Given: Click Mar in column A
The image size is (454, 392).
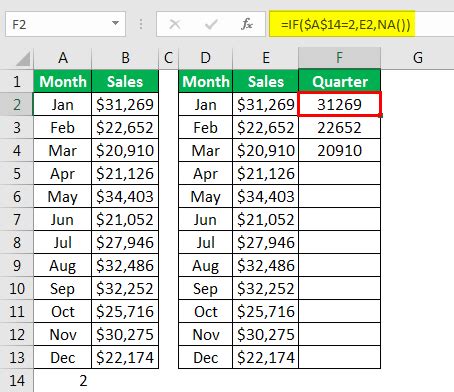Looking at the screenshot, I should (63, 150).
